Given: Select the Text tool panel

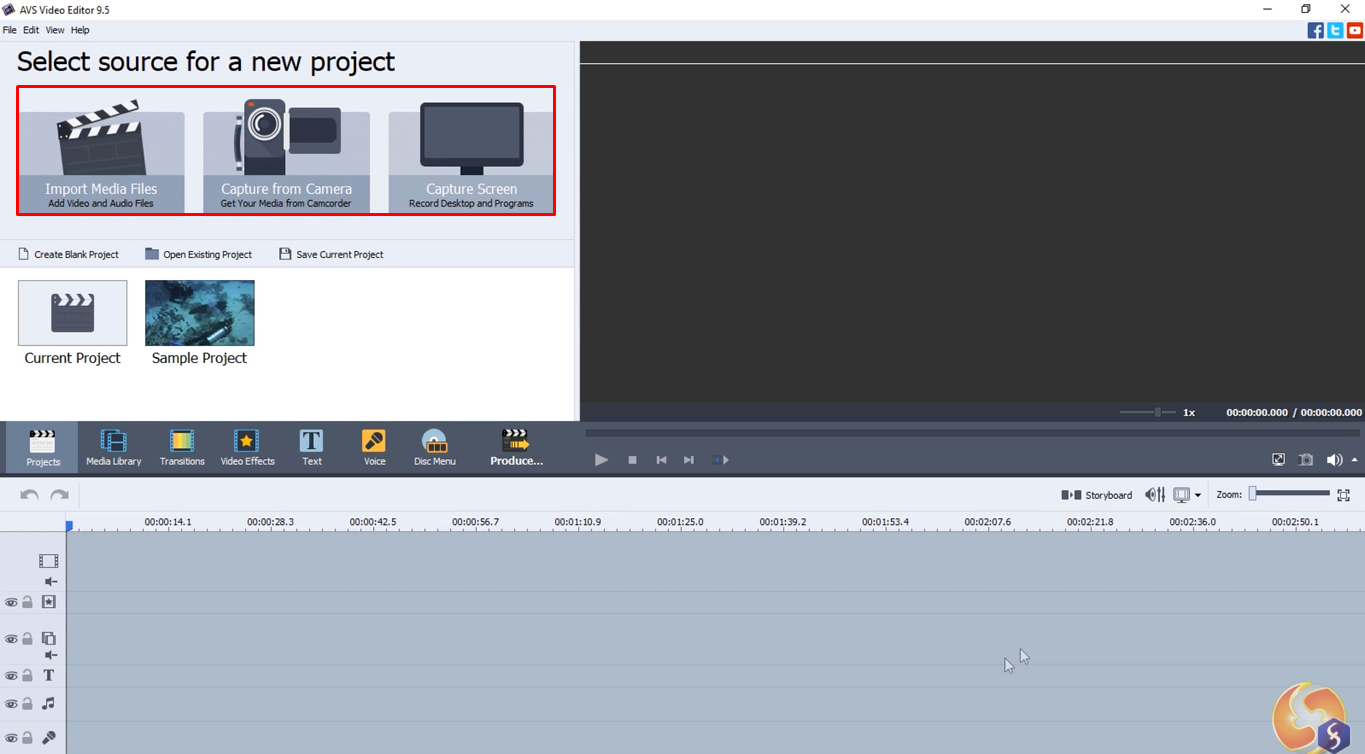Looking at the screenshot, I should 311,446.
